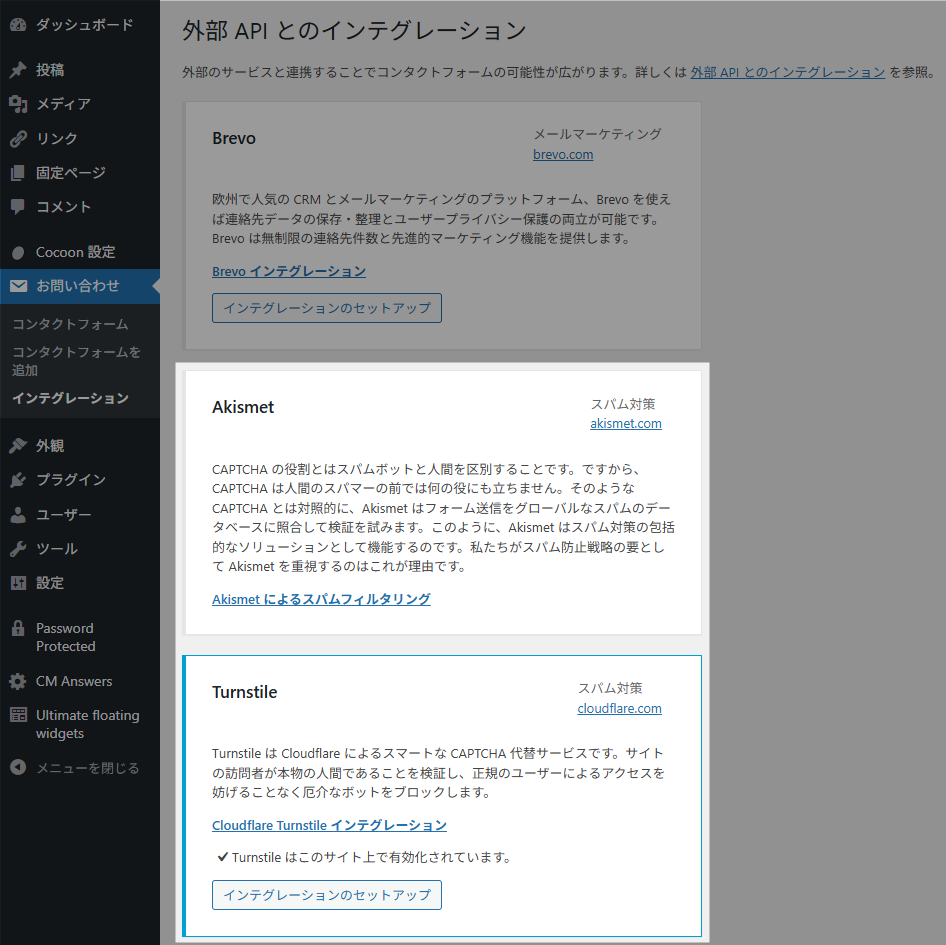The height and width of the screenshot is (945, 946).
Task: Visit the akismet.com link
Action: point(626,424)
